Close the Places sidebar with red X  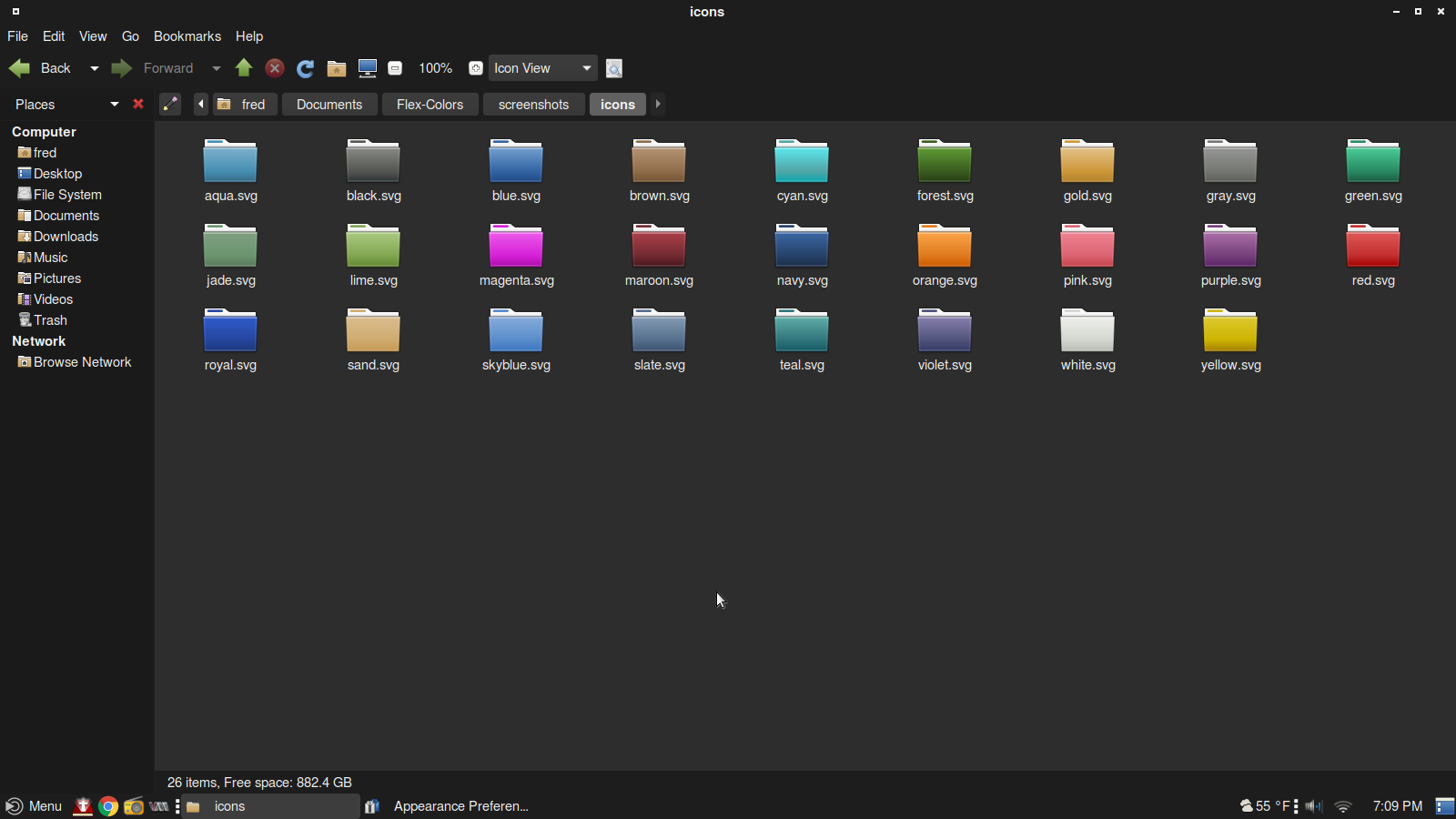click(x=138, y=104)
